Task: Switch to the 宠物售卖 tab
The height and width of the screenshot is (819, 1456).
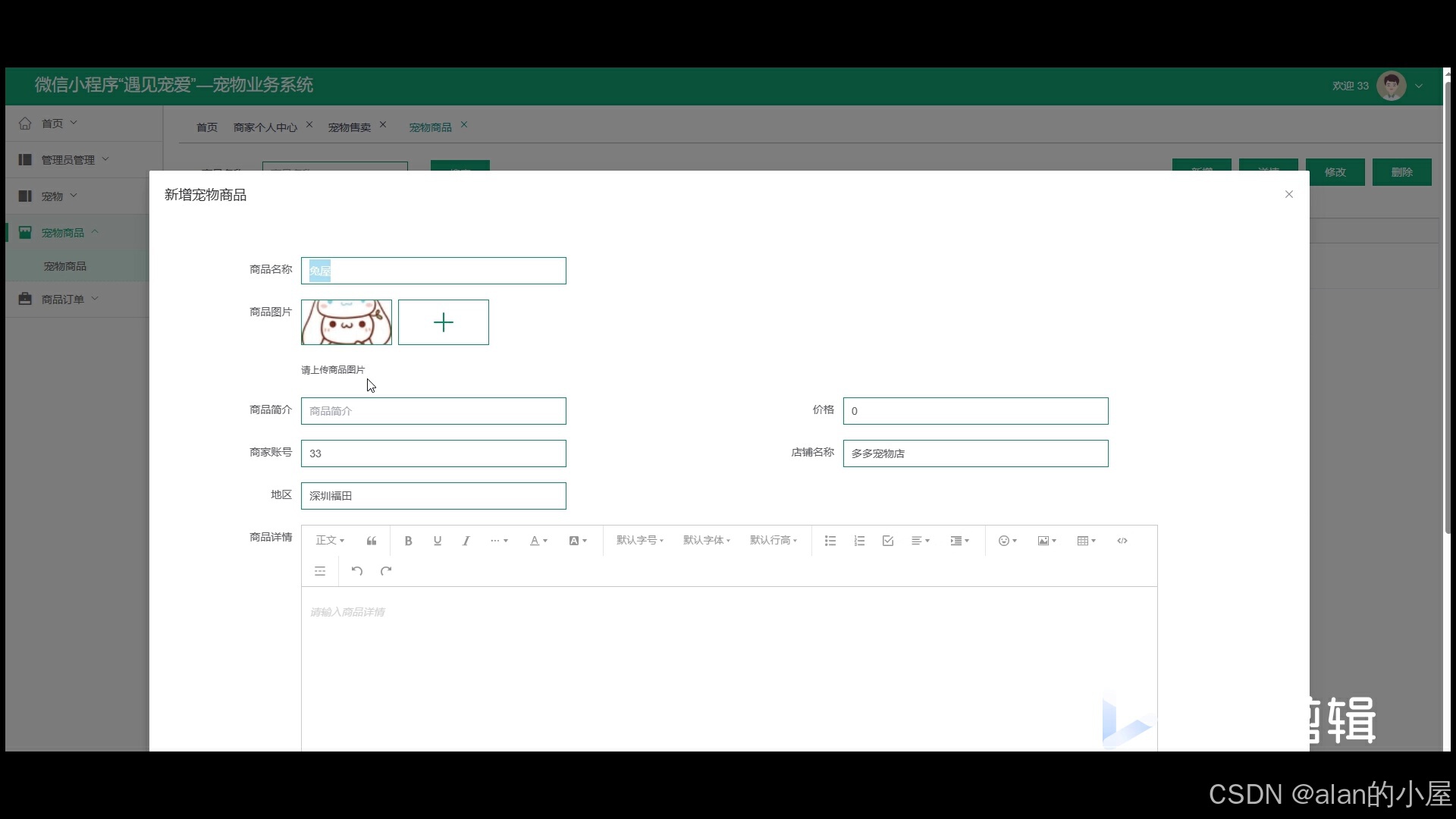Action: [350, 127]
